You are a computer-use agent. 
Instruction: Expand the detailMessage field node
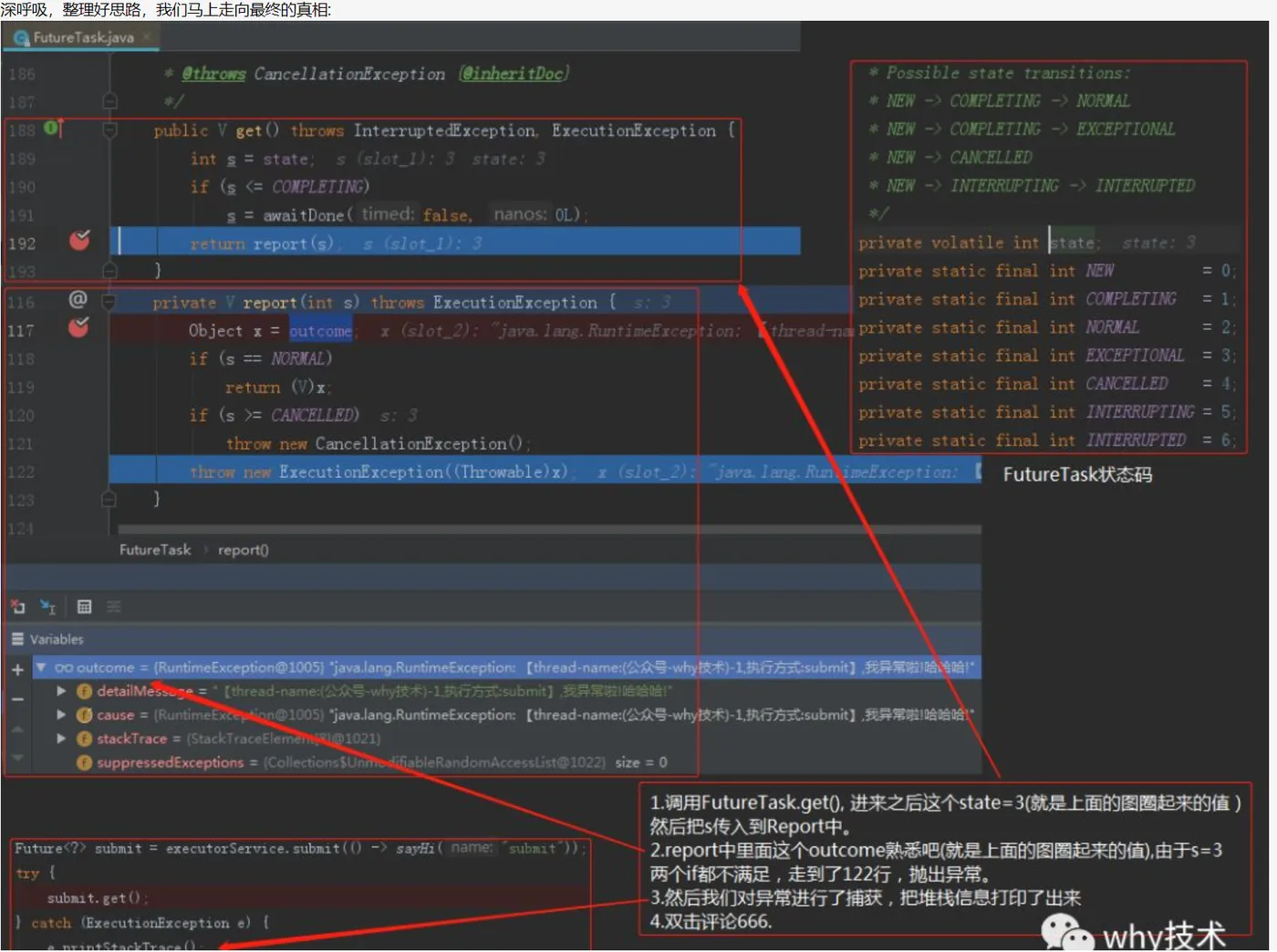pyautogui.click(x=61, y=691)
